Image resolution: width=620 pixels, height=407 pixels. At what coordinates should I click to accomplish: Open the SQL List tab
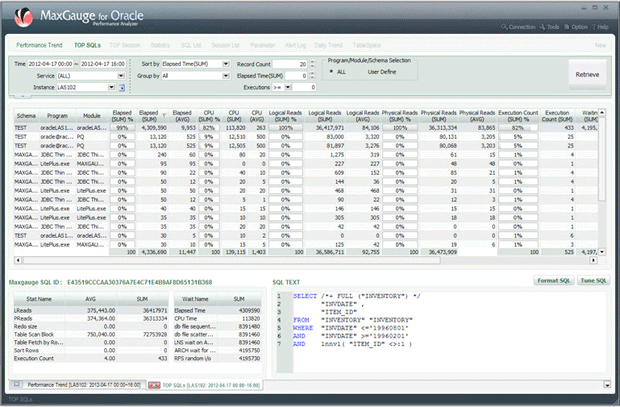pyautogui.click(x=191, y=45)
